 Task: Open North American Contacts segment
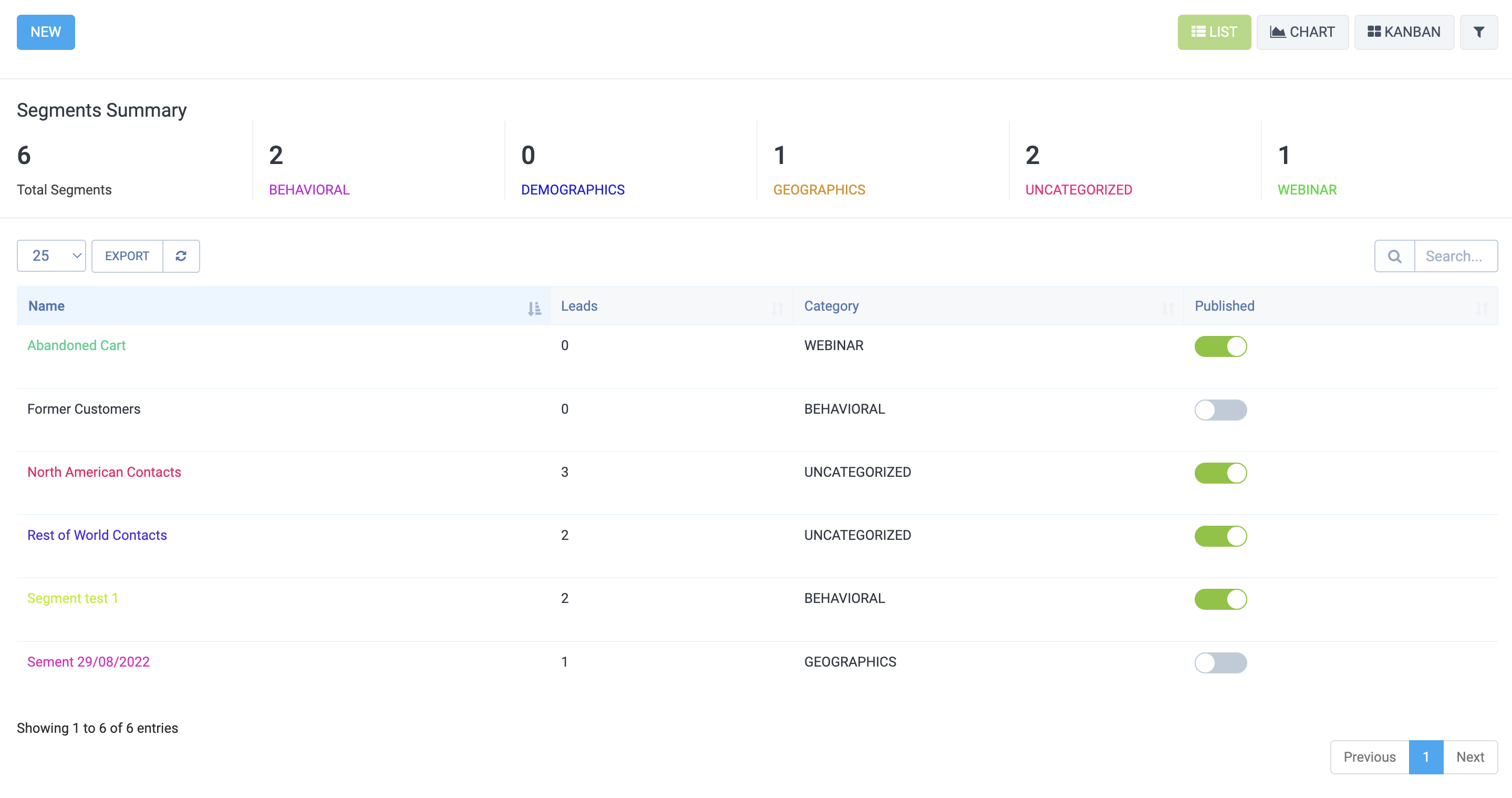(x=104, y=472)
